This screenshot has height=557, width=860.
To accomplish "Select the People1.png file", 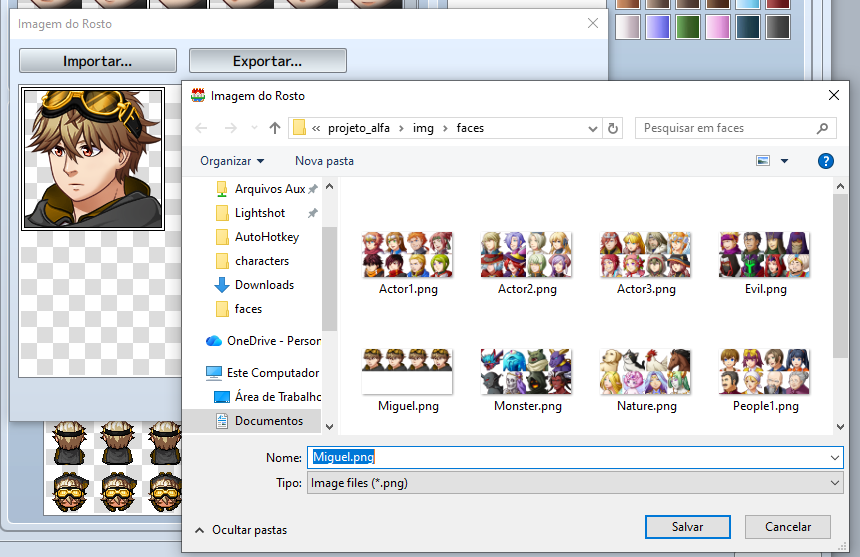I will [765, 381].
